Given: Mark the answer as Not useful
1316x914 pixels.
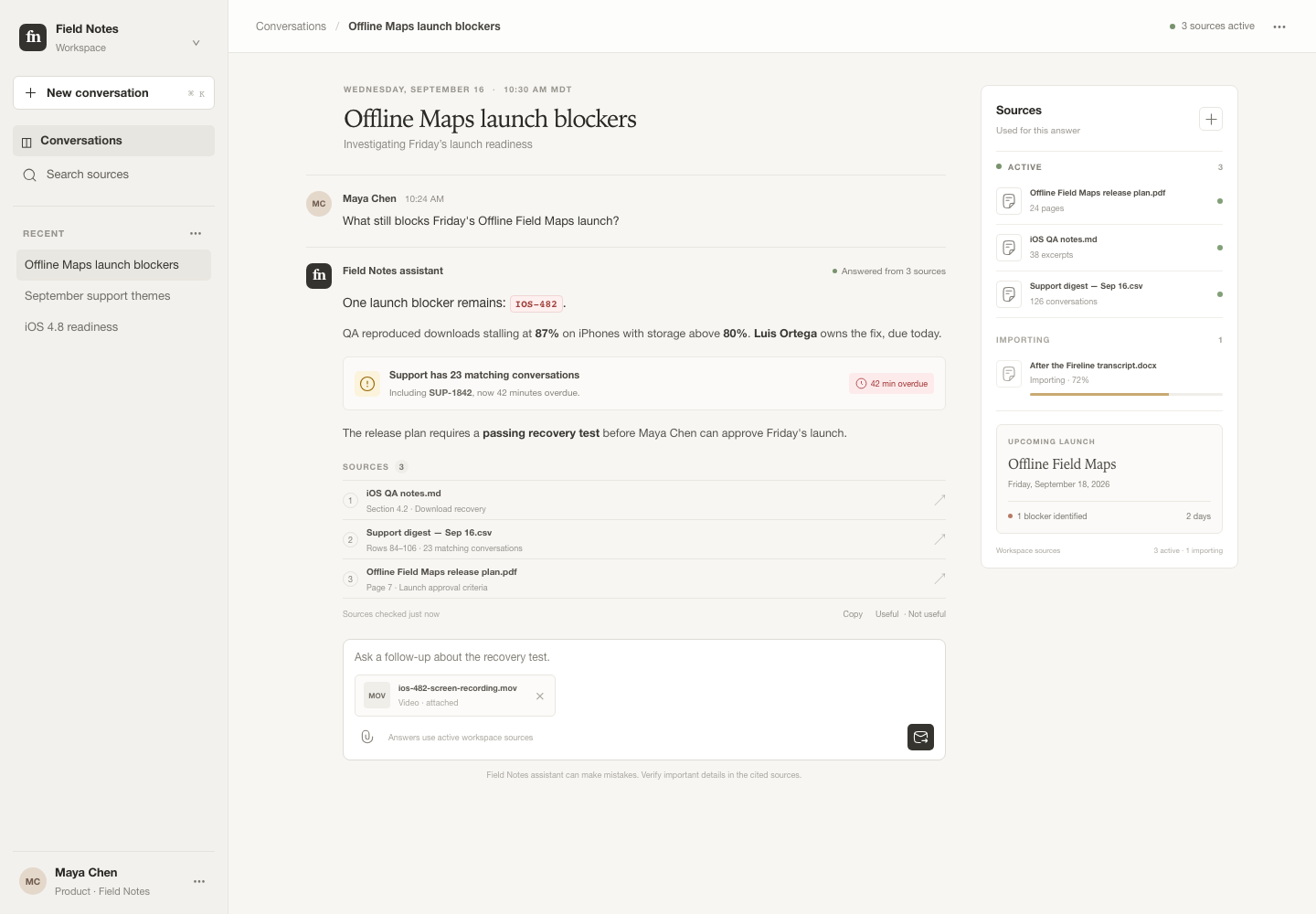Looking at the screenshot, I should tap(927, 614).
